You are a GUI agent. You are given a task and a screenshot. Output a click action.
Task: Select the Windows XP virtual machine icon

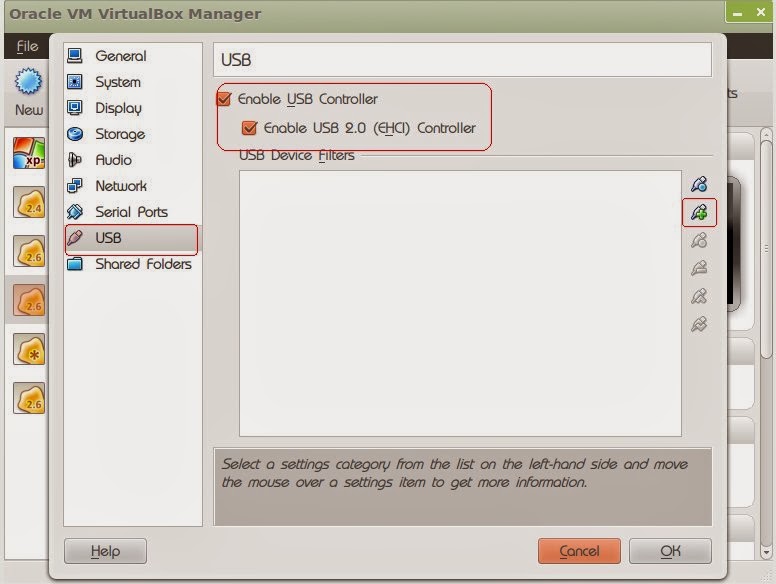click(29, 153)
